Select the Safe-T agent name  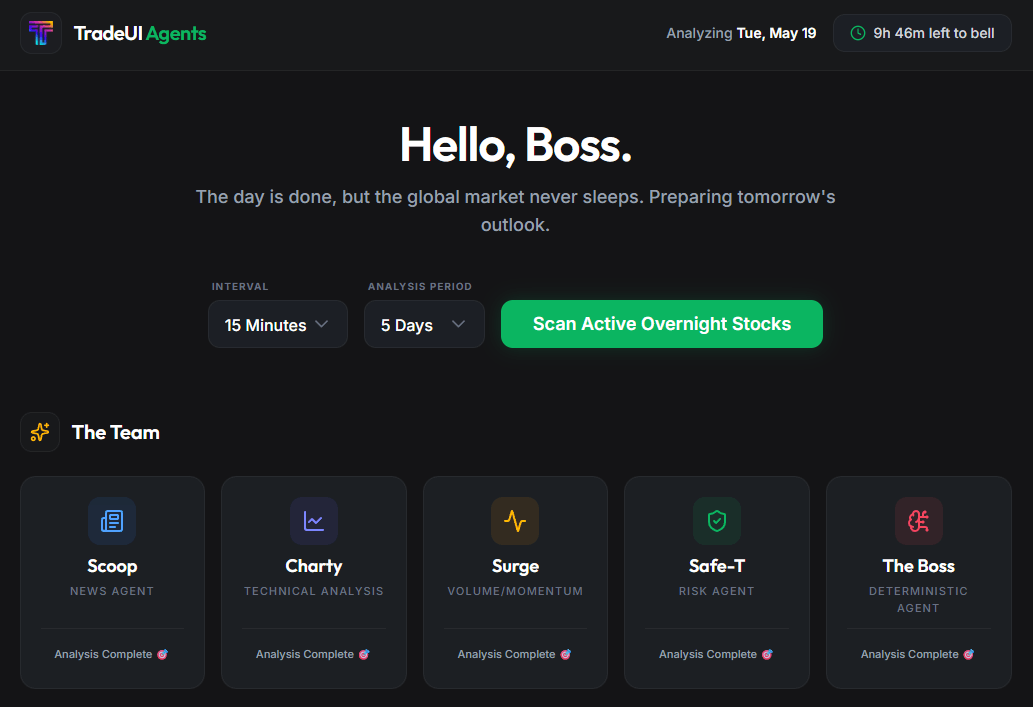click(x=717, y=566)
